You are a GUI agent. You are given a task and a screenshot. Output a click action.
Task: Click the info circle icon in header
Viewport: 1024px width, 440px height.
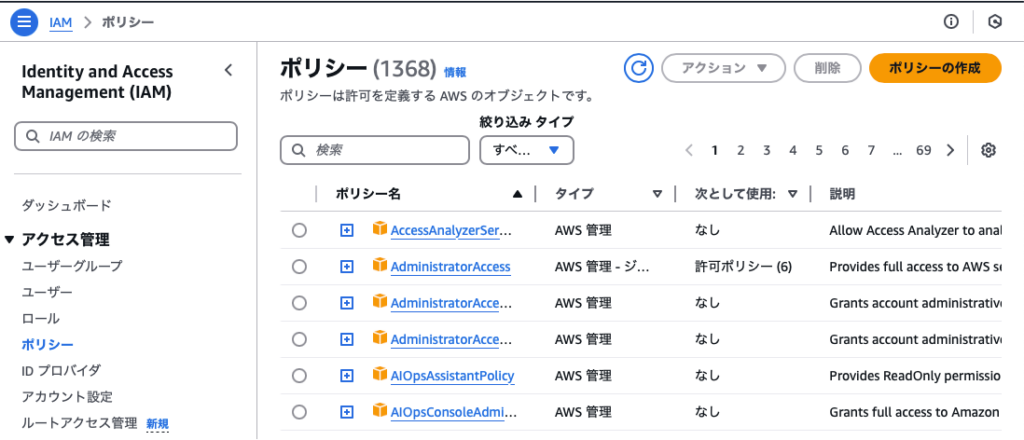[x=951, y=22]
